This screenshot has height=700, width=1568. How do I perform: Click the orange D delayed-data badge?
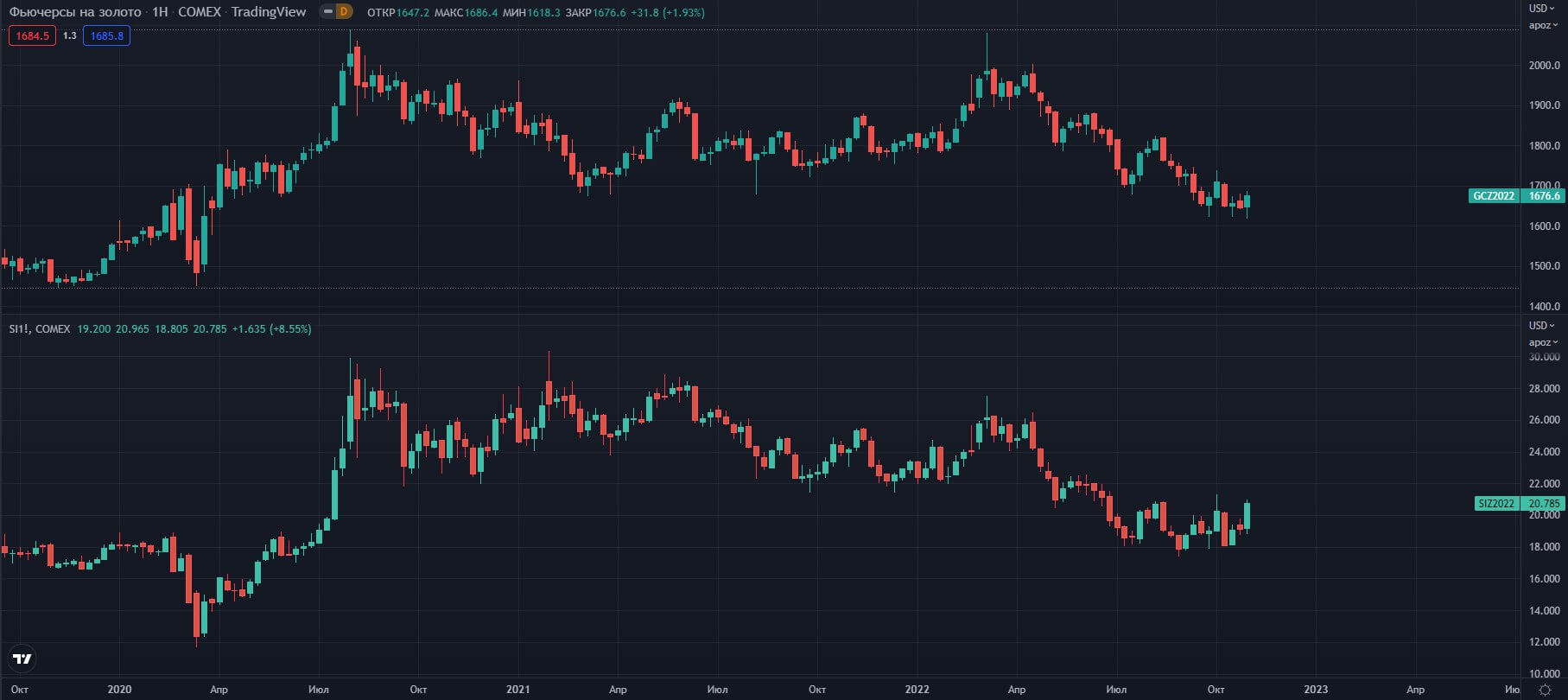tap(344, 12)
